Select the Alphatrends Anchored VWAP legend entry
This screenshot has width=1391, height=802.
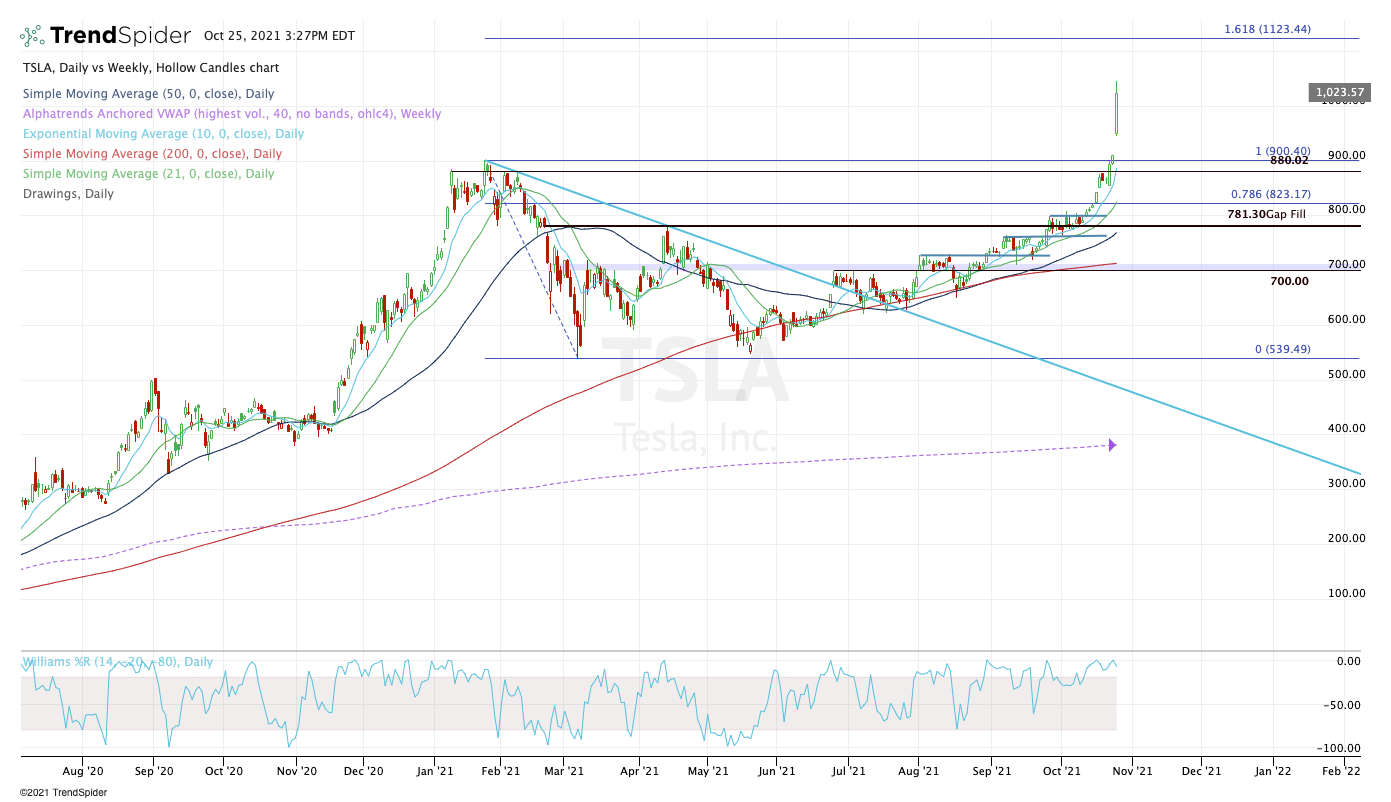coord(231,114)
